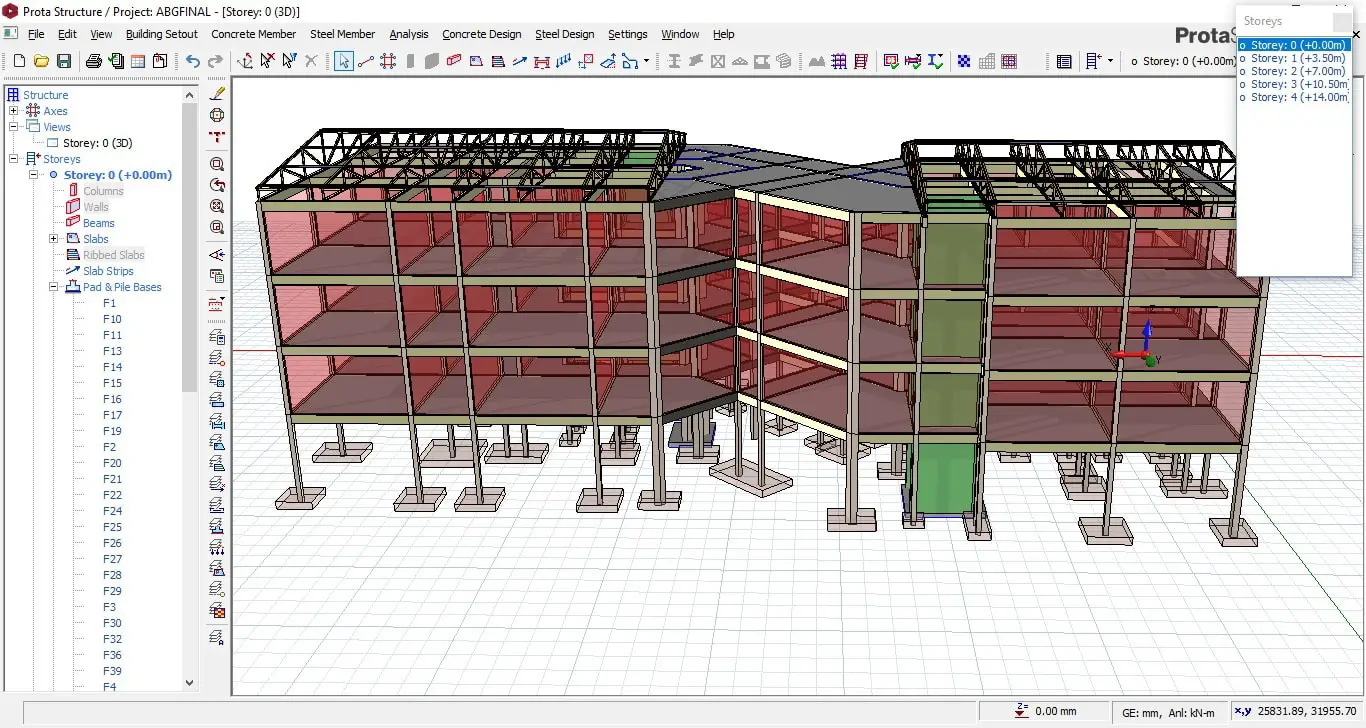Image resolution: width=1366 pixels, height=728 pixels.
Task: Collapse the Pad & Pile Bases node
Action: pos(54,287)
